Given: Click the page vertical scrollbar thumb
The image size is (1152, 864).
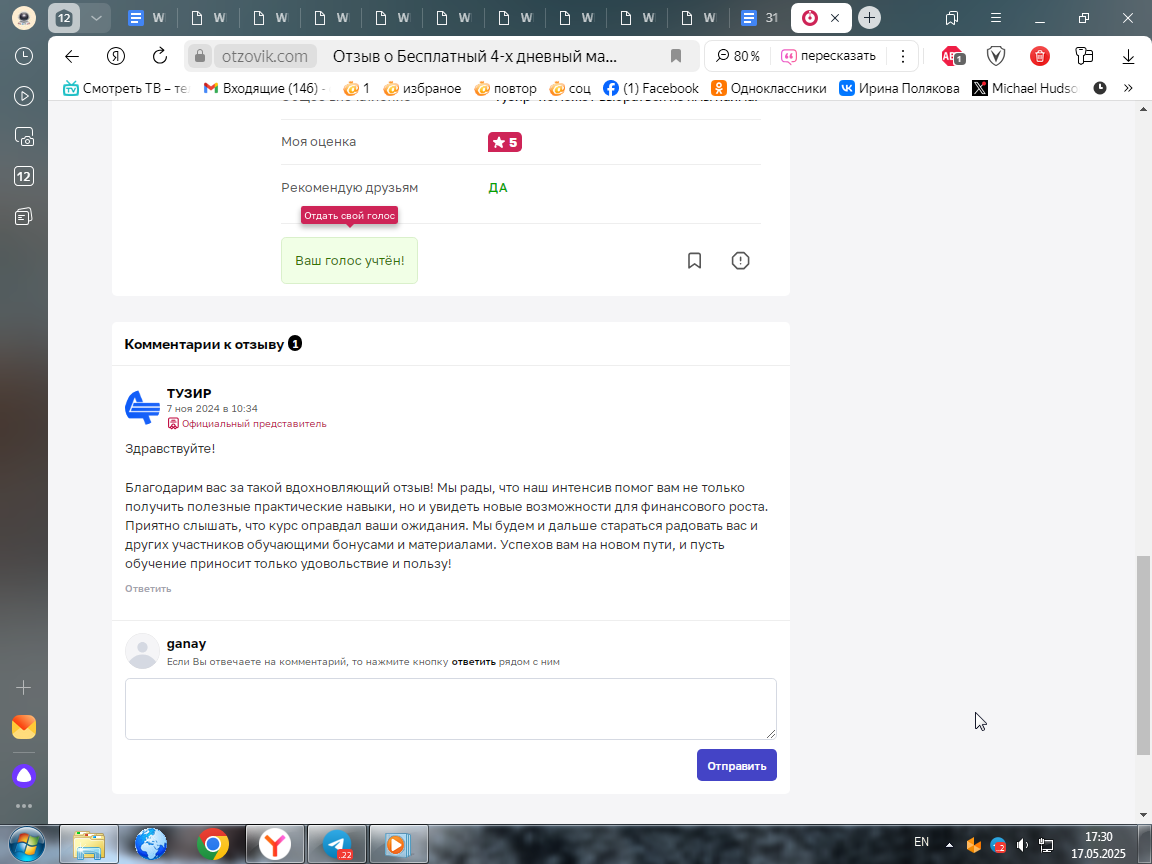Looking at the screenshot, I should click(1142, 655).
